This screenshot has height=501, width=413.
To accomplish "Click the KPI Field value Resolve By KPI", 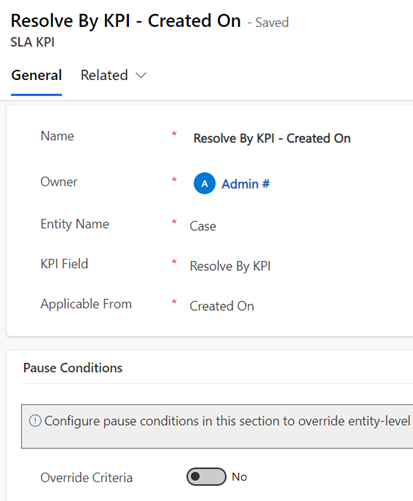I will click(x=230, y=266).
